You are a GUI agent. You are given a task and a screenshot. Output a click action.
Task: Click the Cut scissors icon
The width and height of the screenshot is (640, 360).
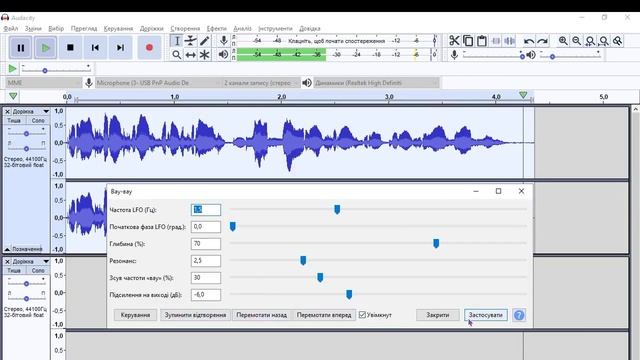pyautogui.click(x=454, y=41)
